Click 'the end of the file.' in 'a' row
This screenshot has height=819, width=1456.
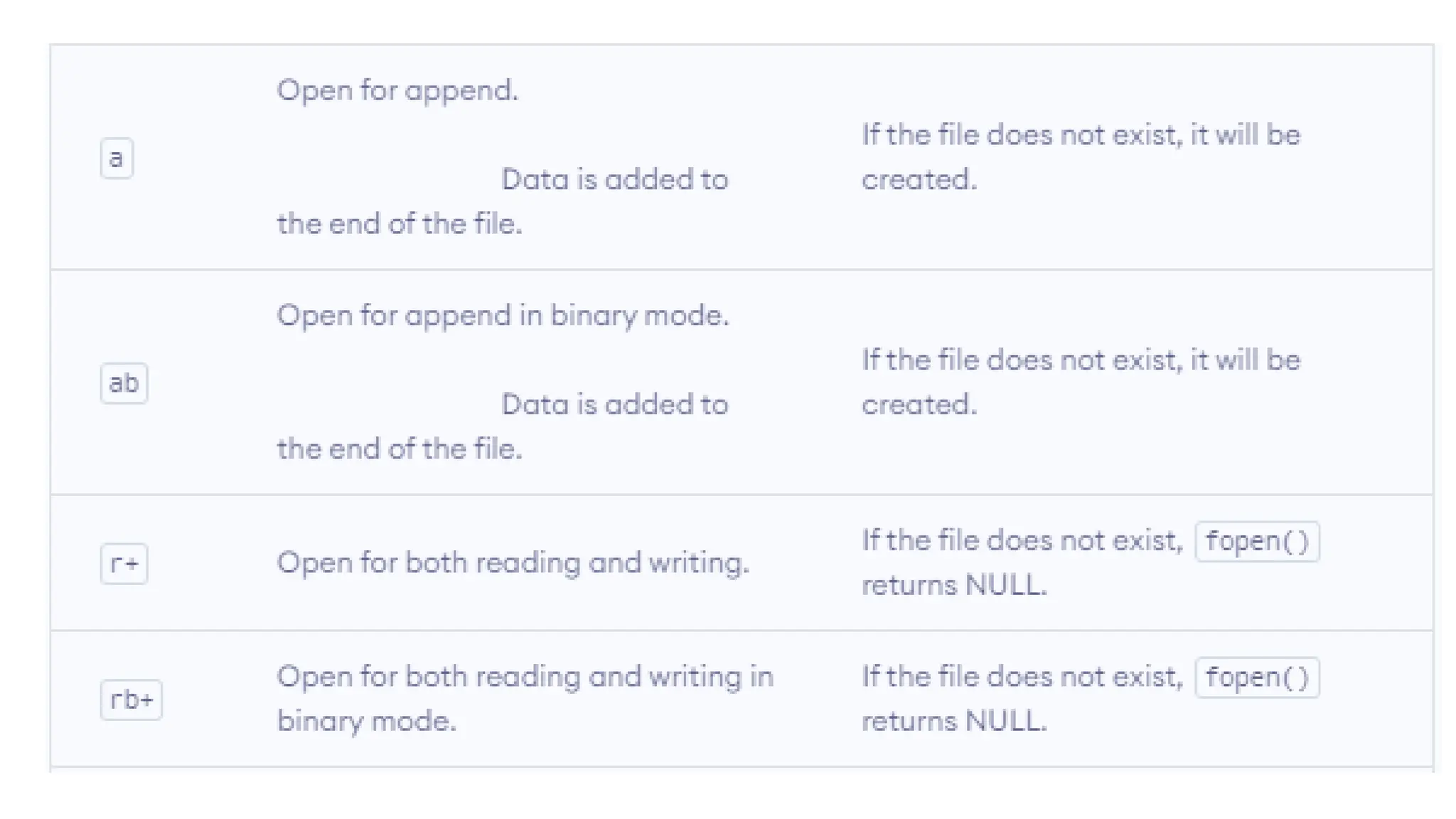[x=400, y=224]
